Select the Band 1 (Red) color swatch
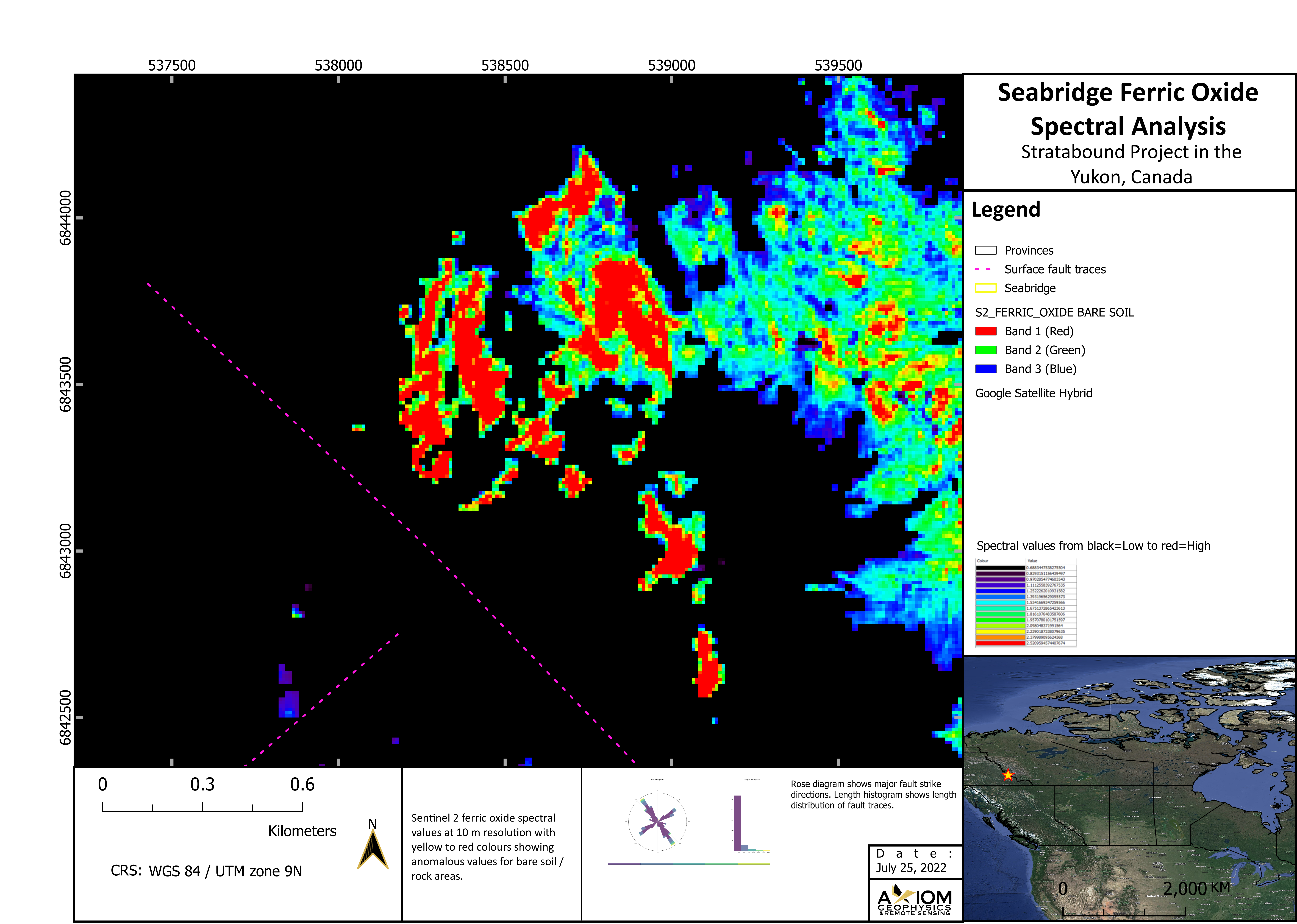The width and height of the screenshot is (1297, 924). tap(986, 331)
